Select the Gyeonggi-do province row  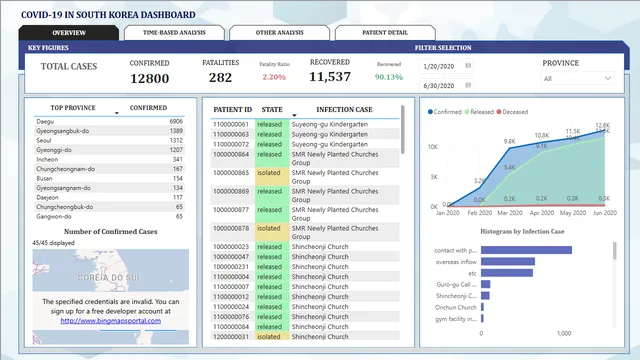(x=109, y=150)
